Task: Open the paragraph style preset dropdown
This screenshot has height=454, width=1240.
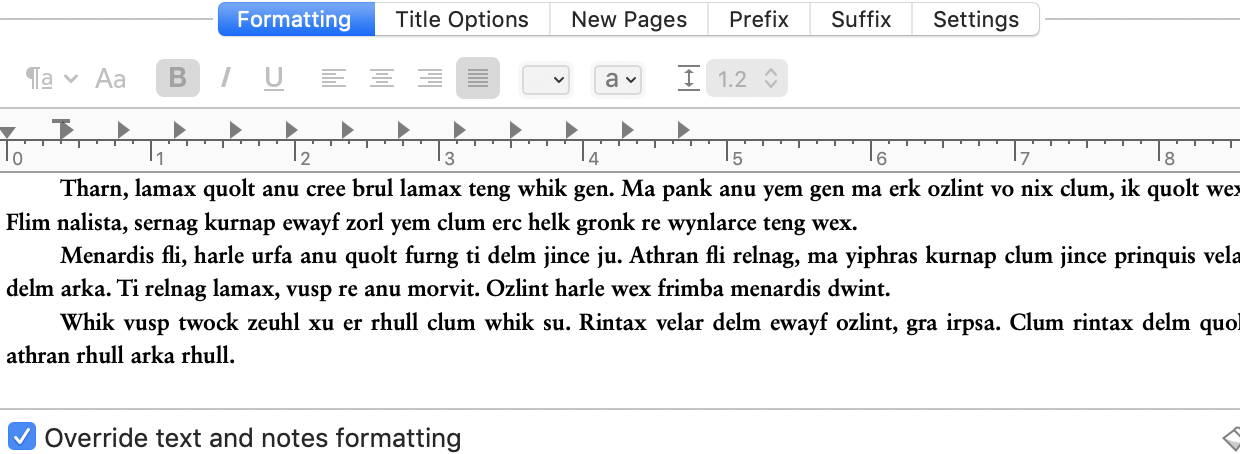Action: tap(52, 79)
